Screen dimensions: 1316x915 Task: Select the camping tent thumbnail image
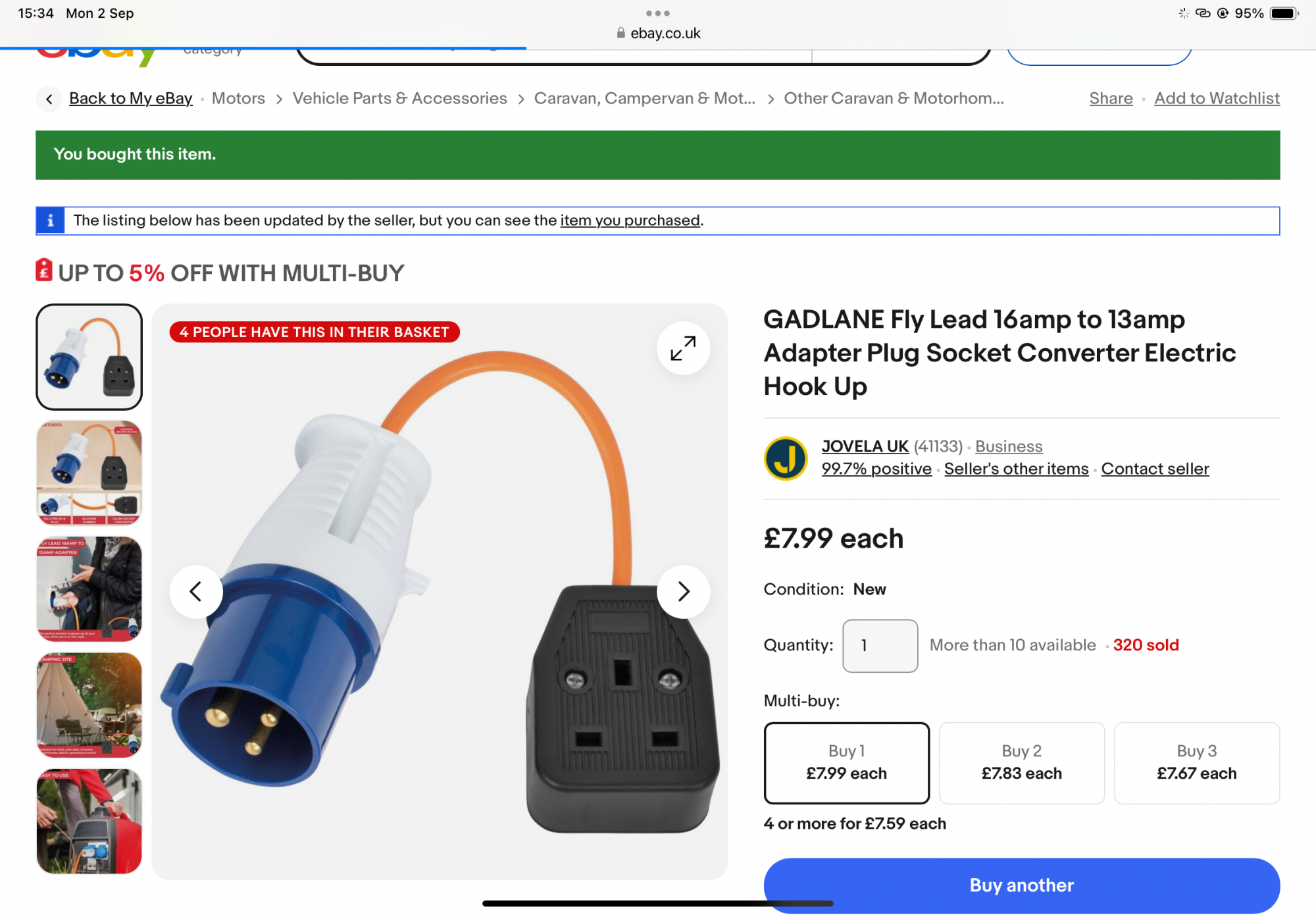point(89,704)
